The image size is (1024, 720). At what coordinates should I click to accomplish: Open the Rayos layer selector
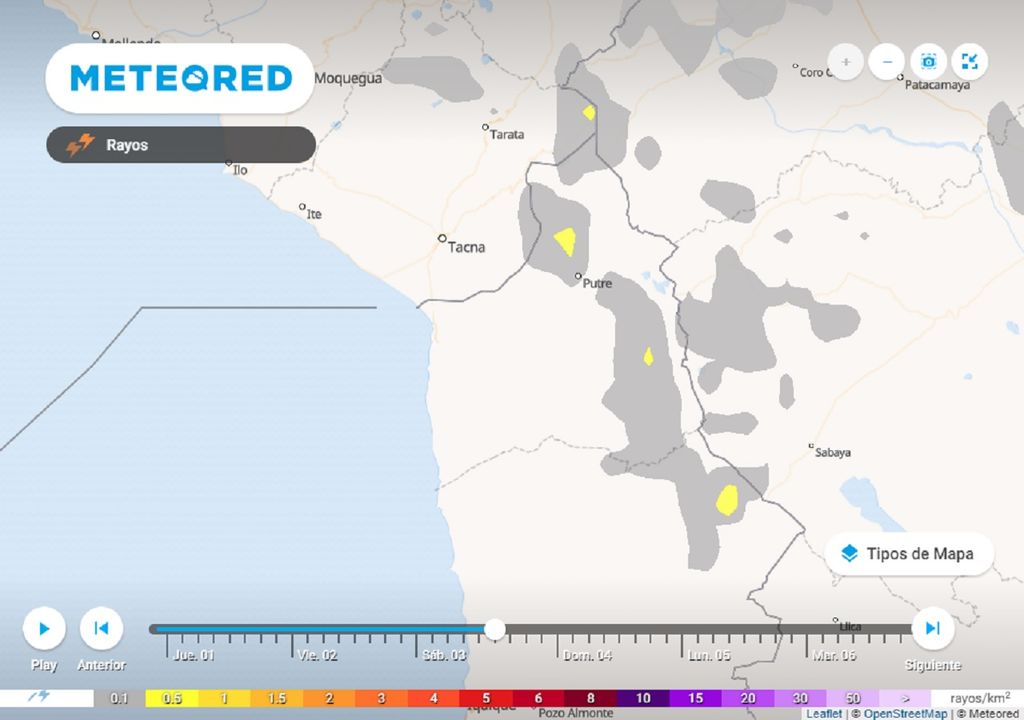click(181, 145)
